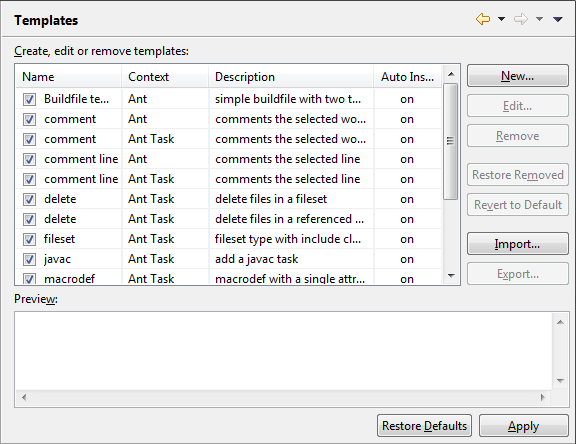
Task: Open the preference page view menu triangle
Action: coord(558,19)
